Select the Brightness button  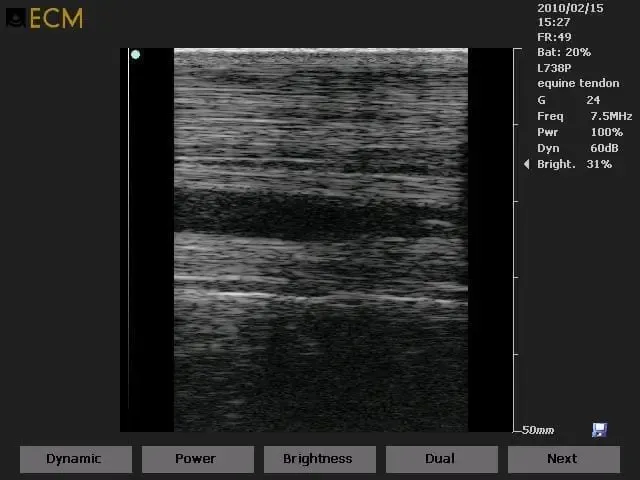[x=320, y=459]
